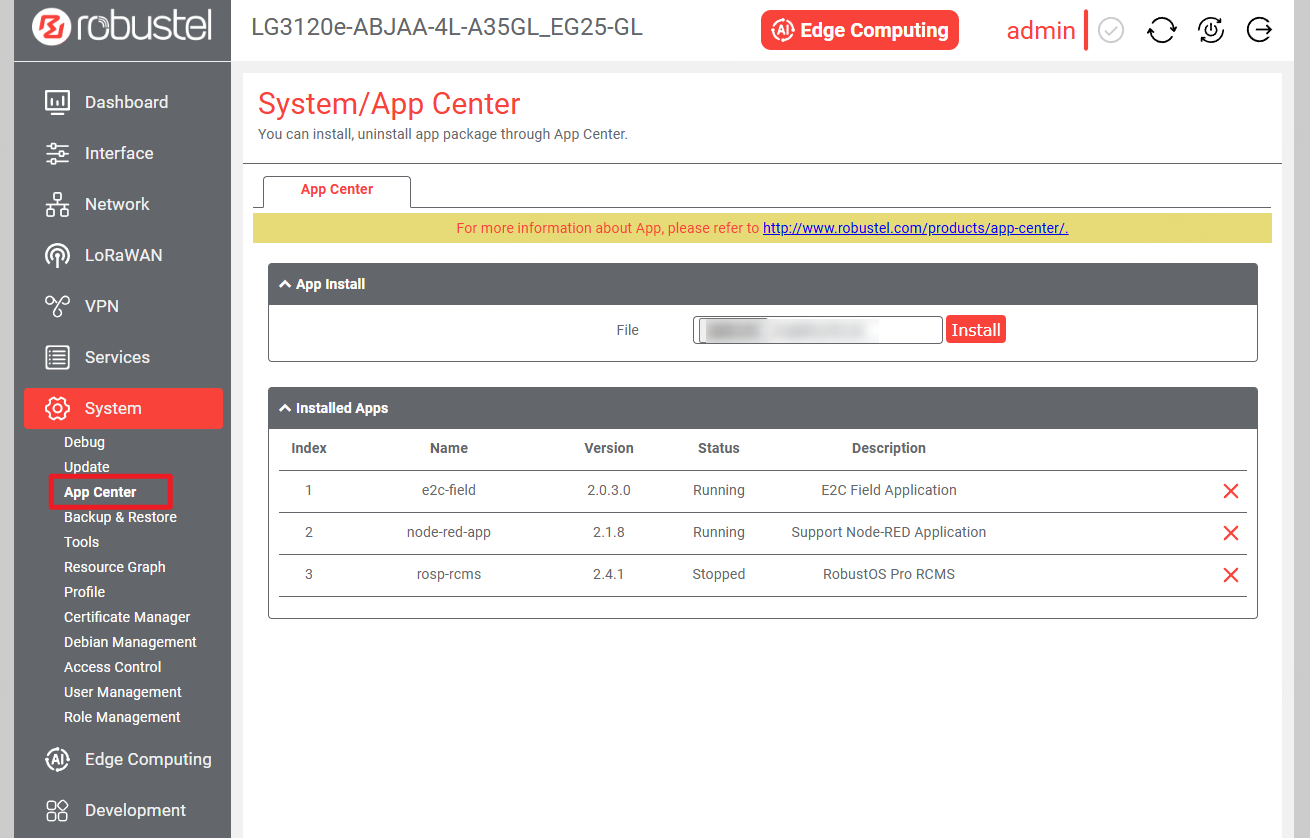This screenshot has height=838, width=1310.
Task: Click Support Node-RED Application description
Action: pyautogui.click(x=889, y=532)
